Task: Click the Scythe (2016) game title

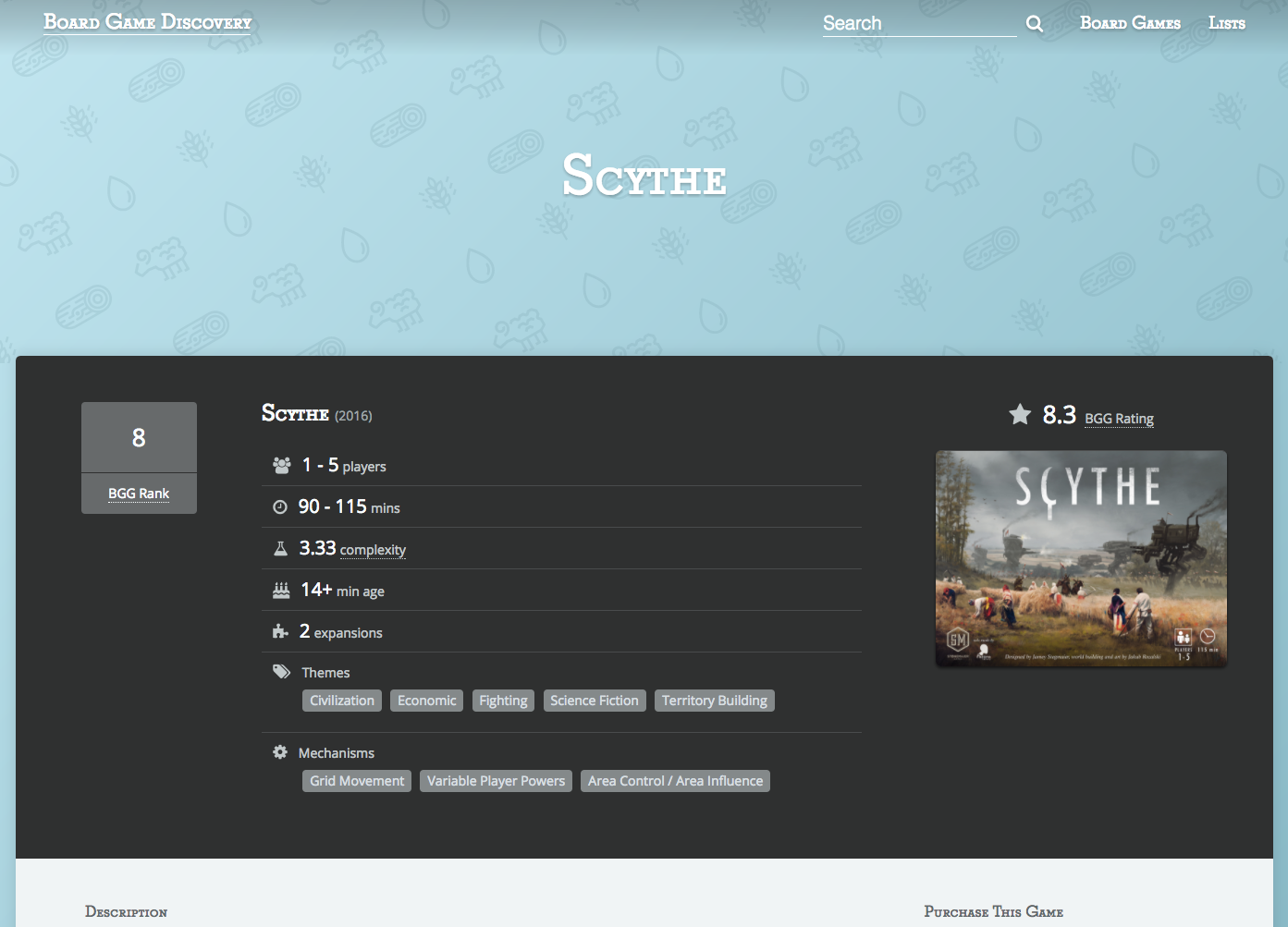Action: pos(317,413)
